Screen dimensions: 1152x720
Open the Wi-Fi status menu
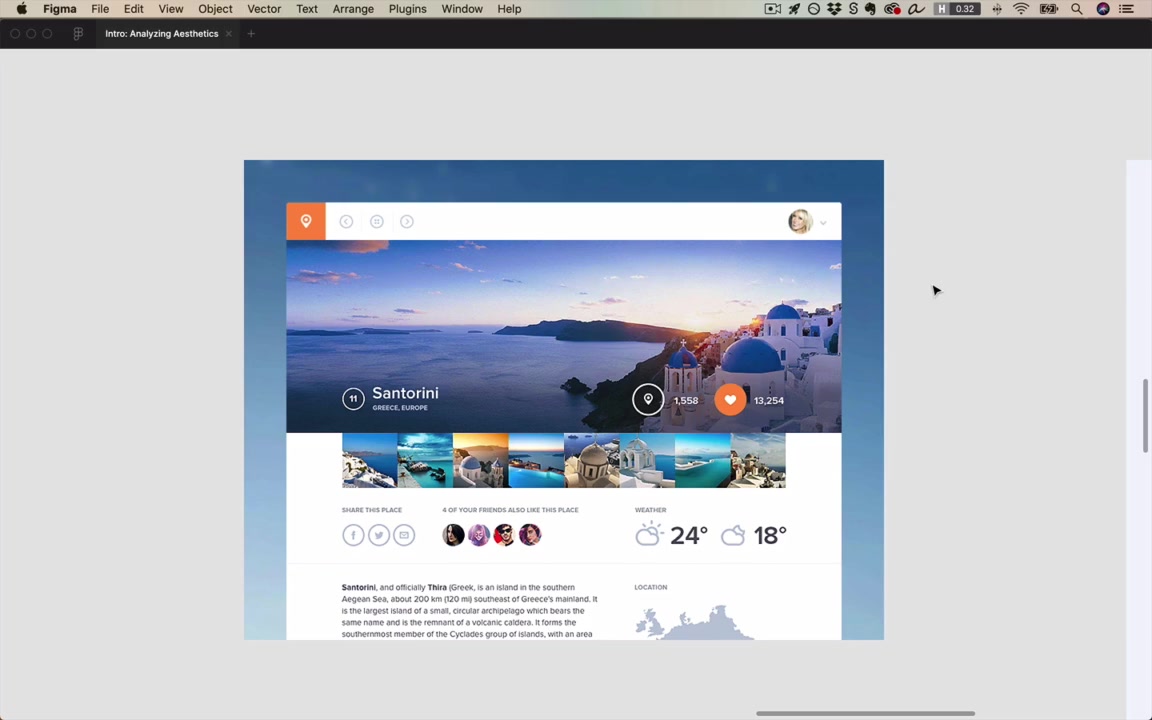pos(1021,9)
